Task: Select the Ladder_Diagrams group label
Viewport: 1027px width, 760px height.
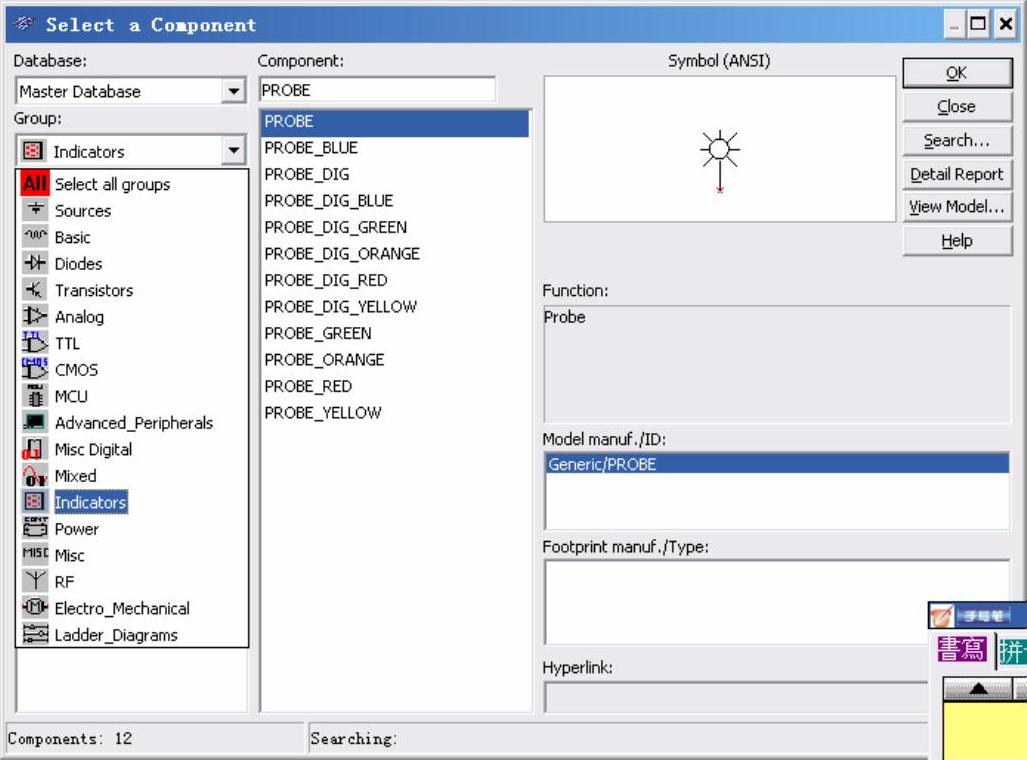Action: 116,634
